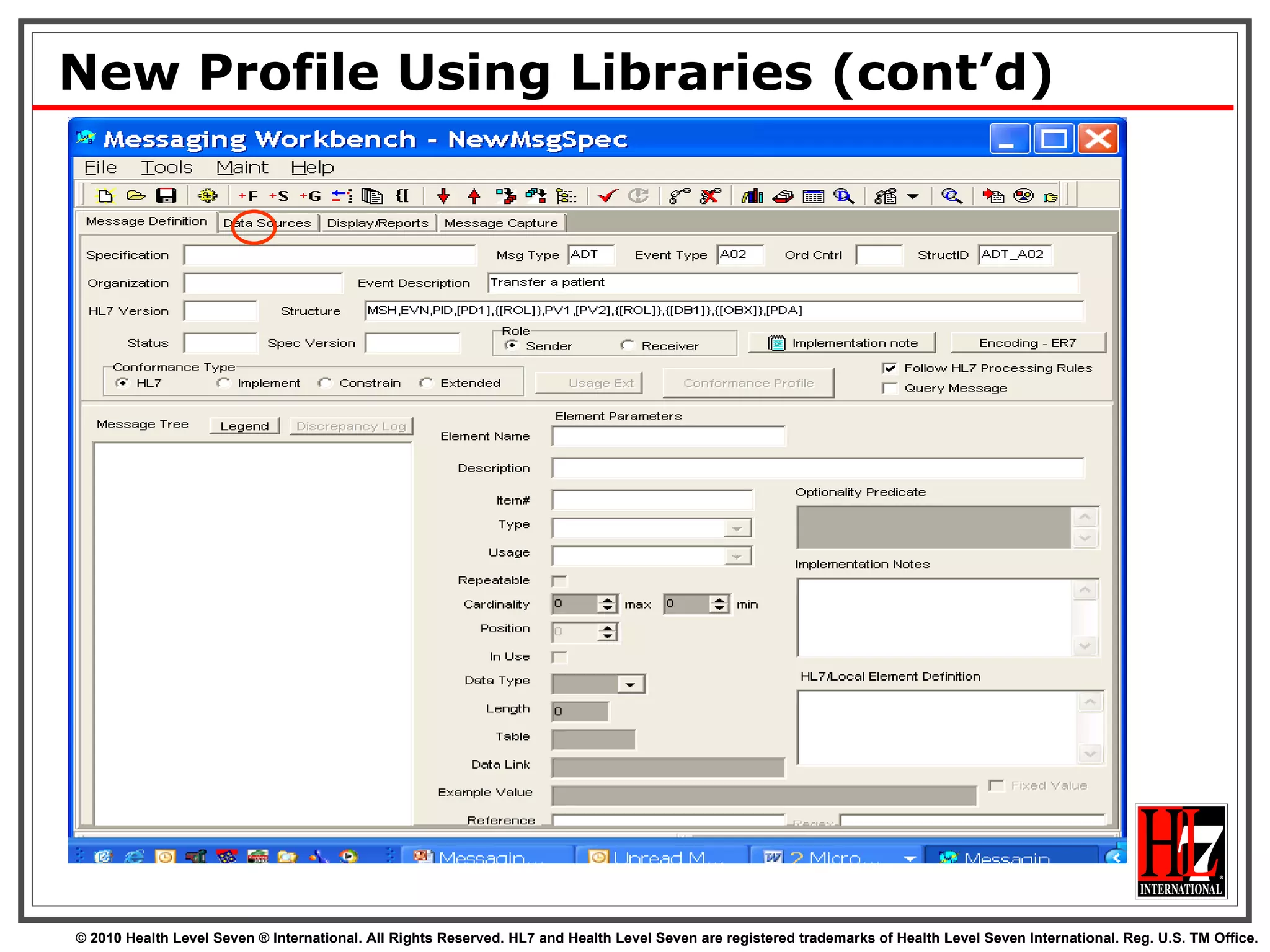This screenshot has height=952, width=1270.
Task: Click the eraser toolbar icon
Action: point(783,196)
